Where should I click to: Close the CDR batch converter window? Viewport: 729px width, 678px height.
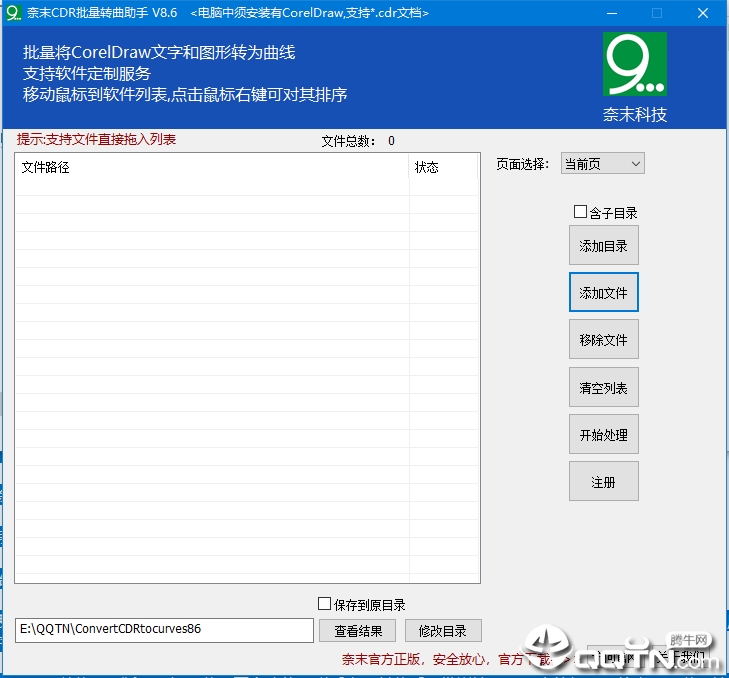(x=702, y=13)
